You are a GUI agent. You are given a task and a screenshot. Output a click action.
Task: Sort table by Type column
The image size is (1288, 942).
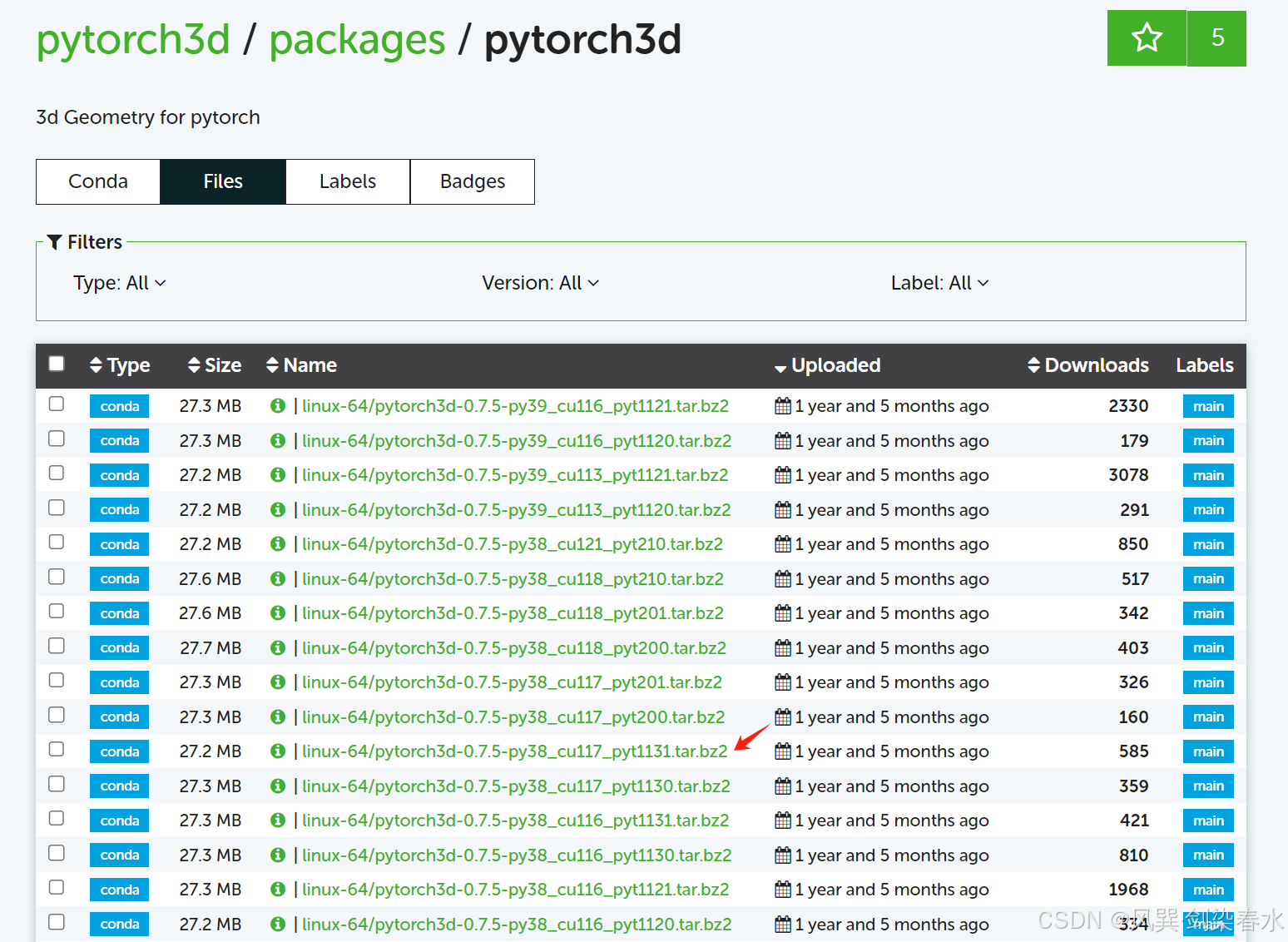[x=120, y=365]
